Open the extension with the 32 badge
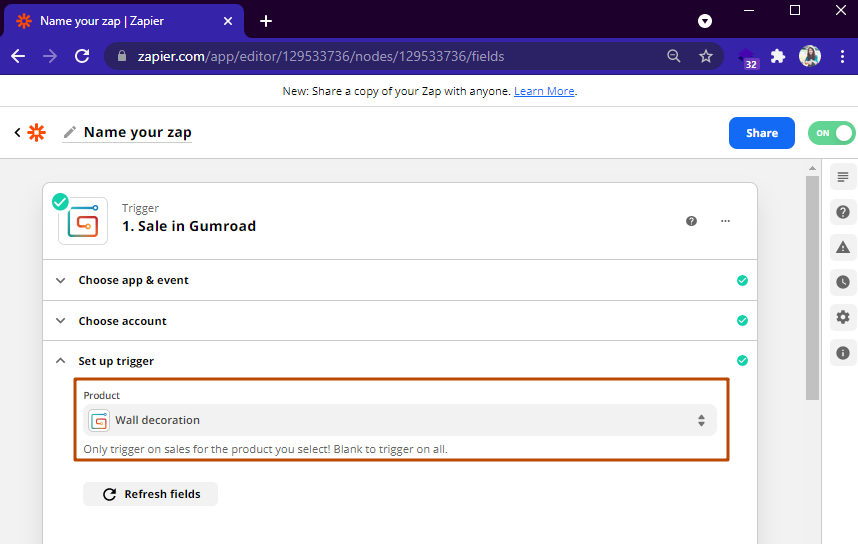This screenshot has width=858, height=544. [x=748, y=57]
